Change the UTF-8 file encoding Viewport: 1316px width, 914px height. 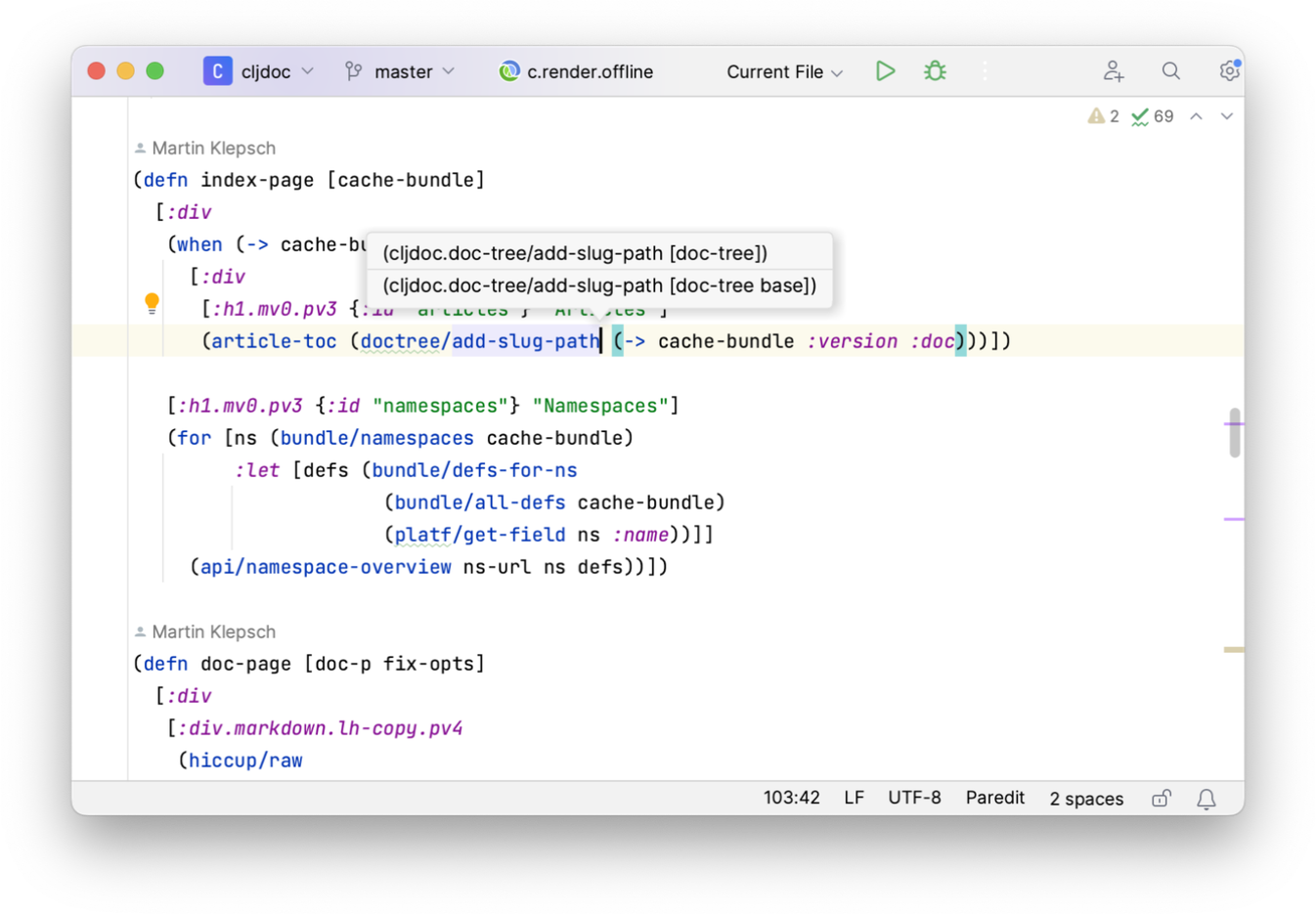tap(914, 798)
